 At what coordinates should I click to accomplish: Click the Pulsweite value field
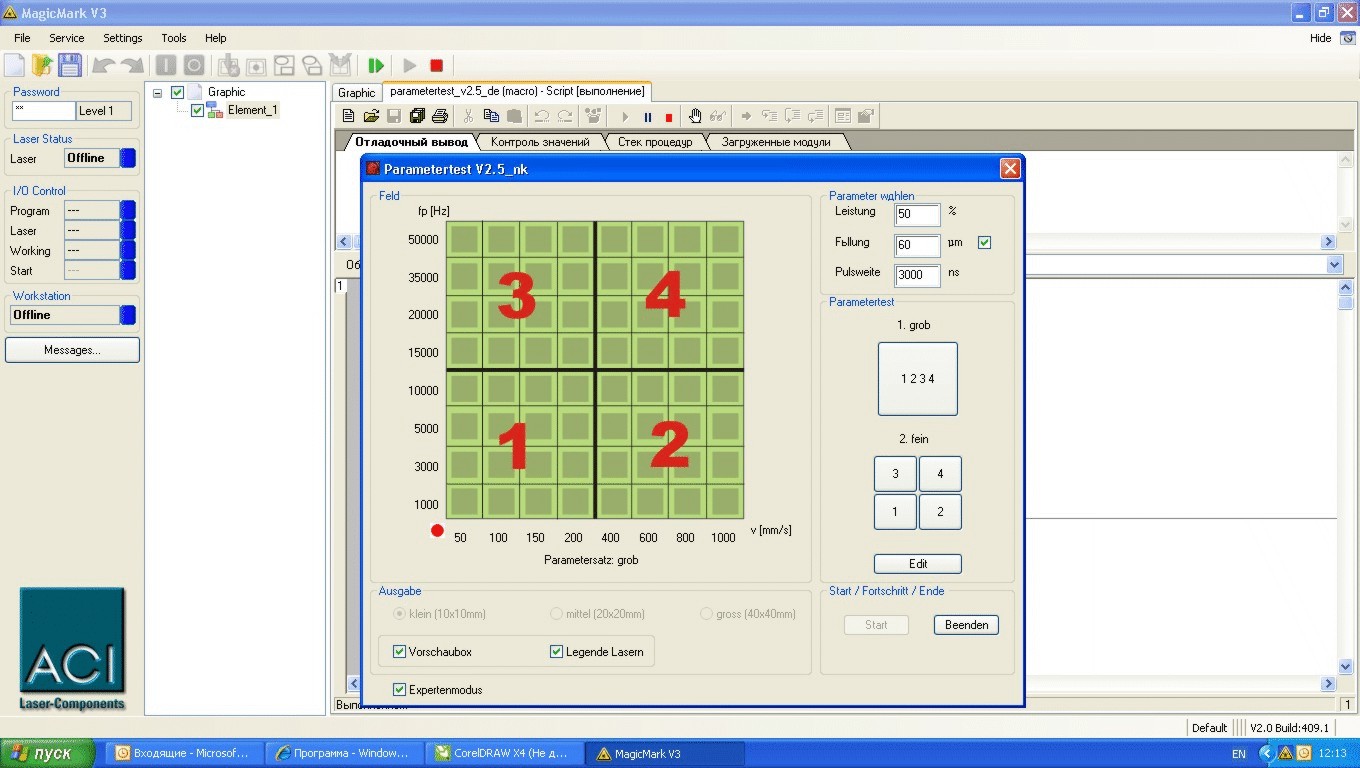(x=917, y=275)
